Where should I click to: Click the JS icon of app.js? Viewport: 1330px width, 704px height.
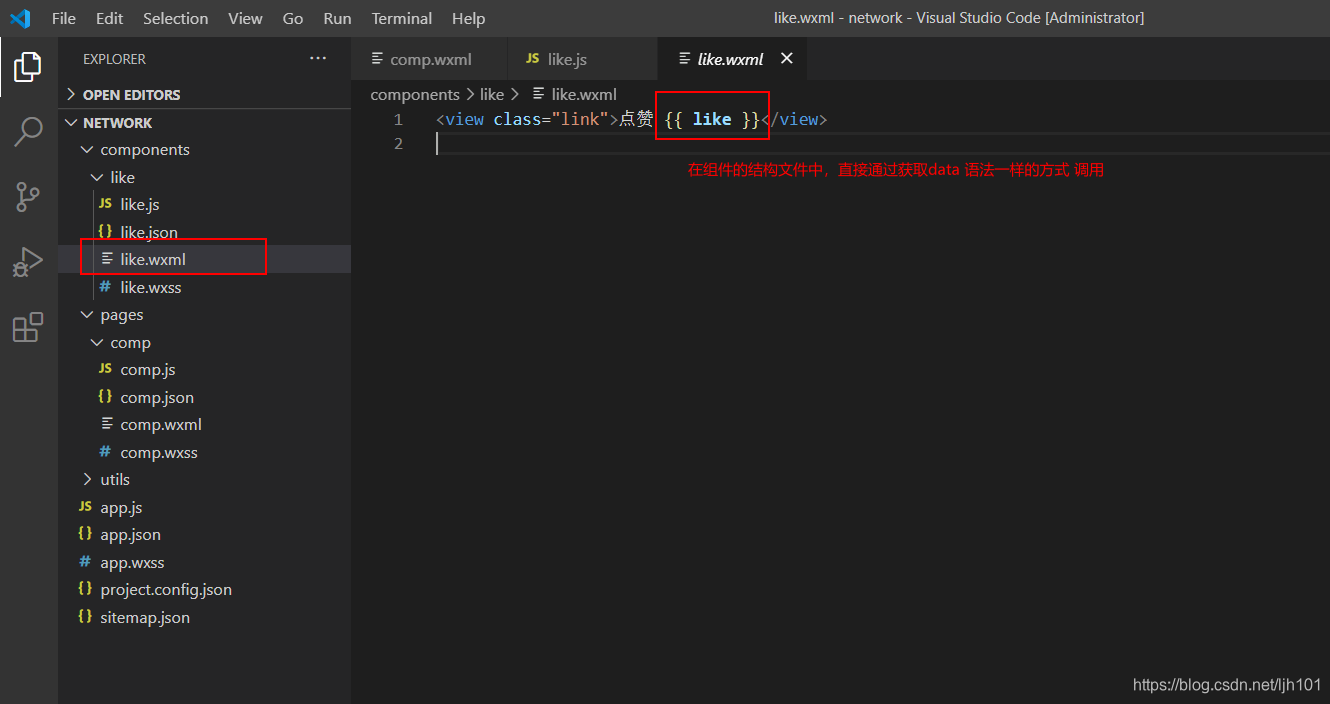click(85, 507)
